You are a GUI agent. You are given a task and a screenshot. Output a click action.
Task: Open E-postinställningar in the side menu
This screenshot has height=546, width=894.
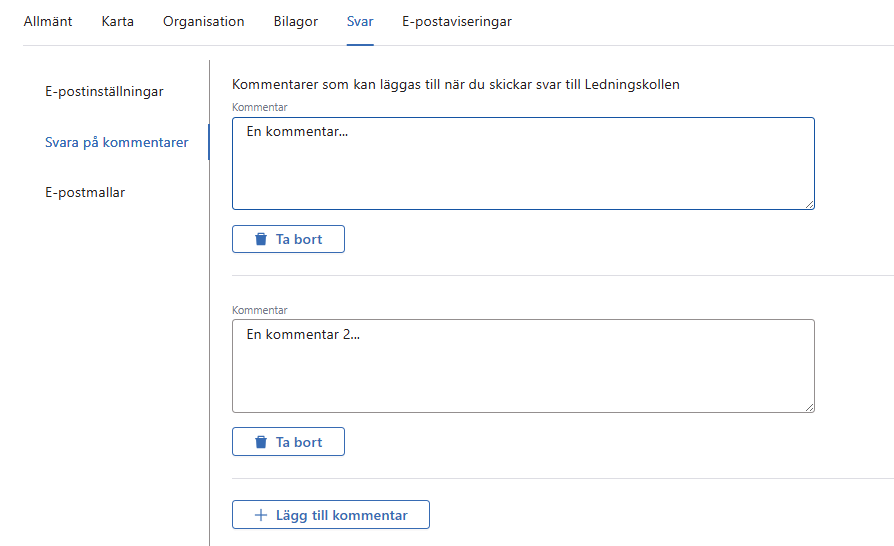104,92
